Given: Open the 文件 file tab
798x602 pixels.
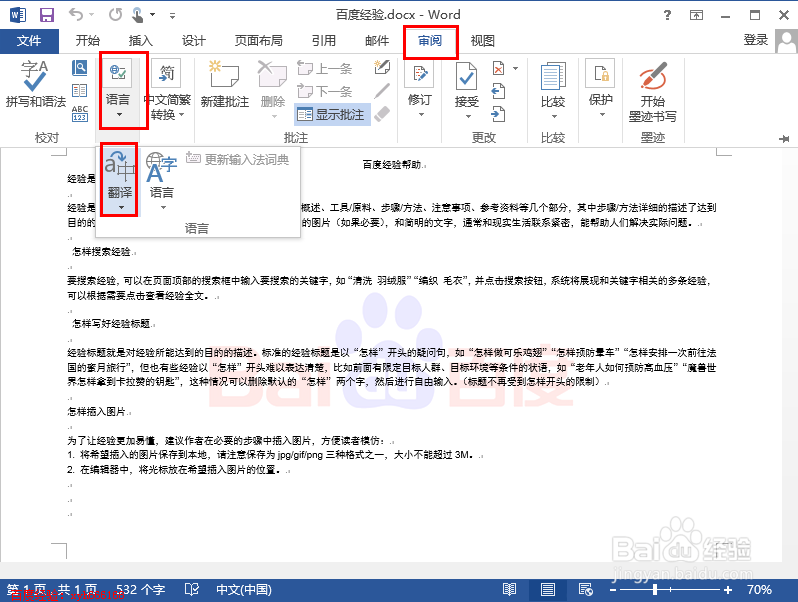Looking at the screenshot, I should (x=29, y=41).
